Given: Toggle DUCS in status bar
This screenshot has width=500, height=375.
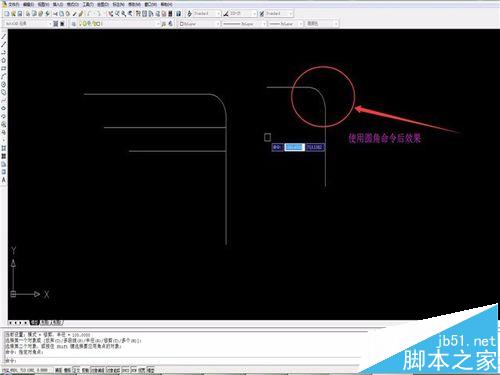Looking at the screenshot, I should [x=125, y=370].
